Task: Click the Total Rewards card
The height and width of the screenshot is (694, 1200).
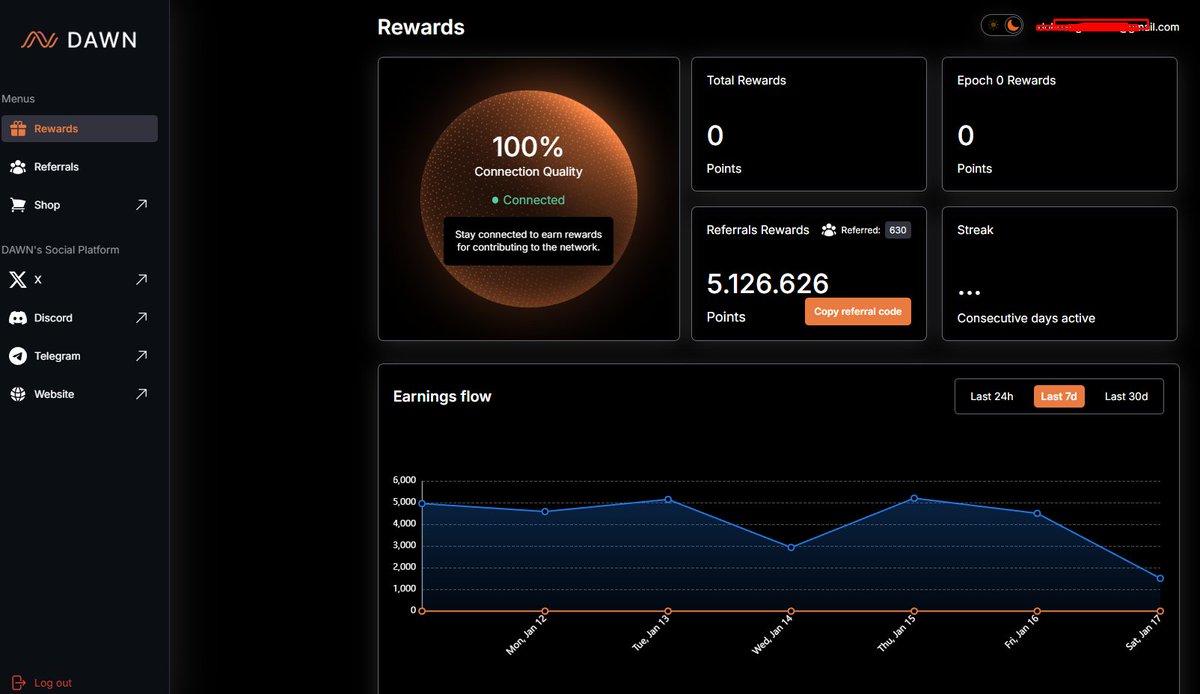Action: (x=809, y=124)
